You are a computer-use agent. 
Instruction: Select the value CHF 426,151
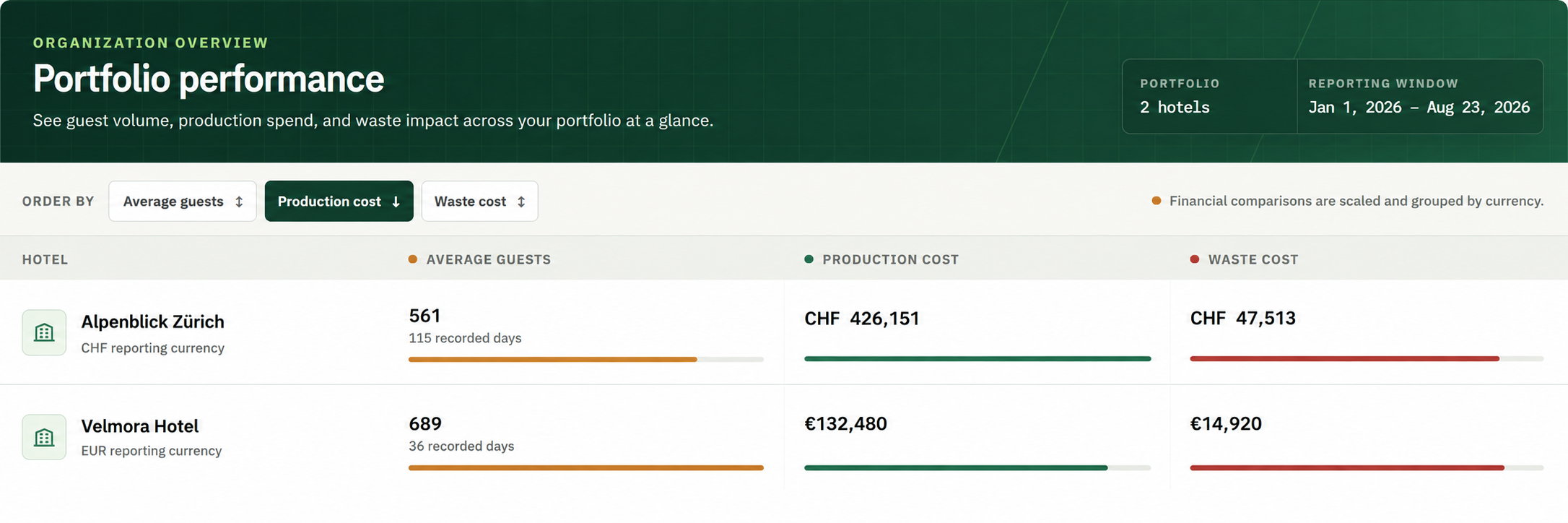pos(862,319)
